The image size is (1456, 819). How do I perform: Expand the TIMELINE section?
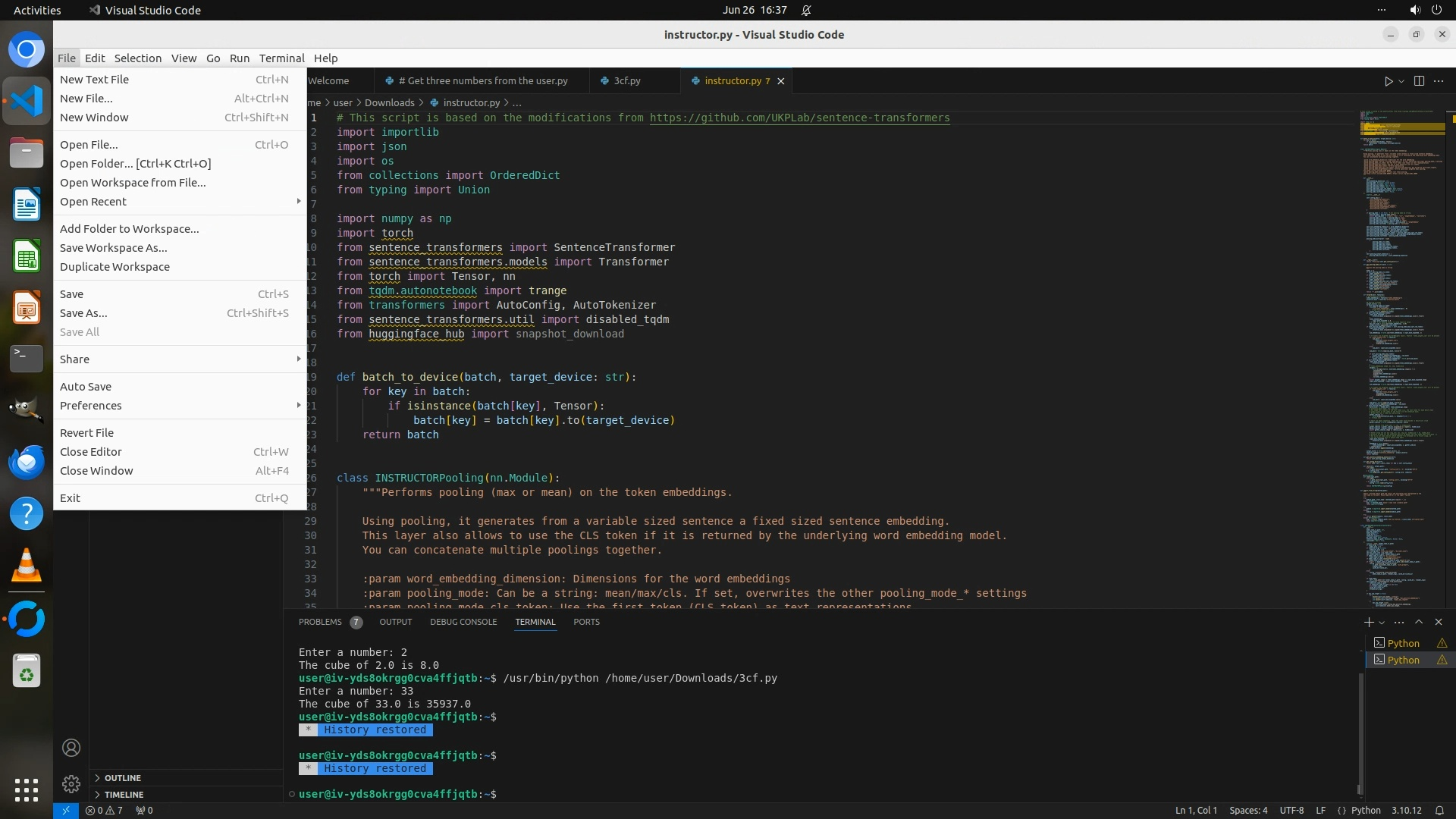click(x=124, y=795)
